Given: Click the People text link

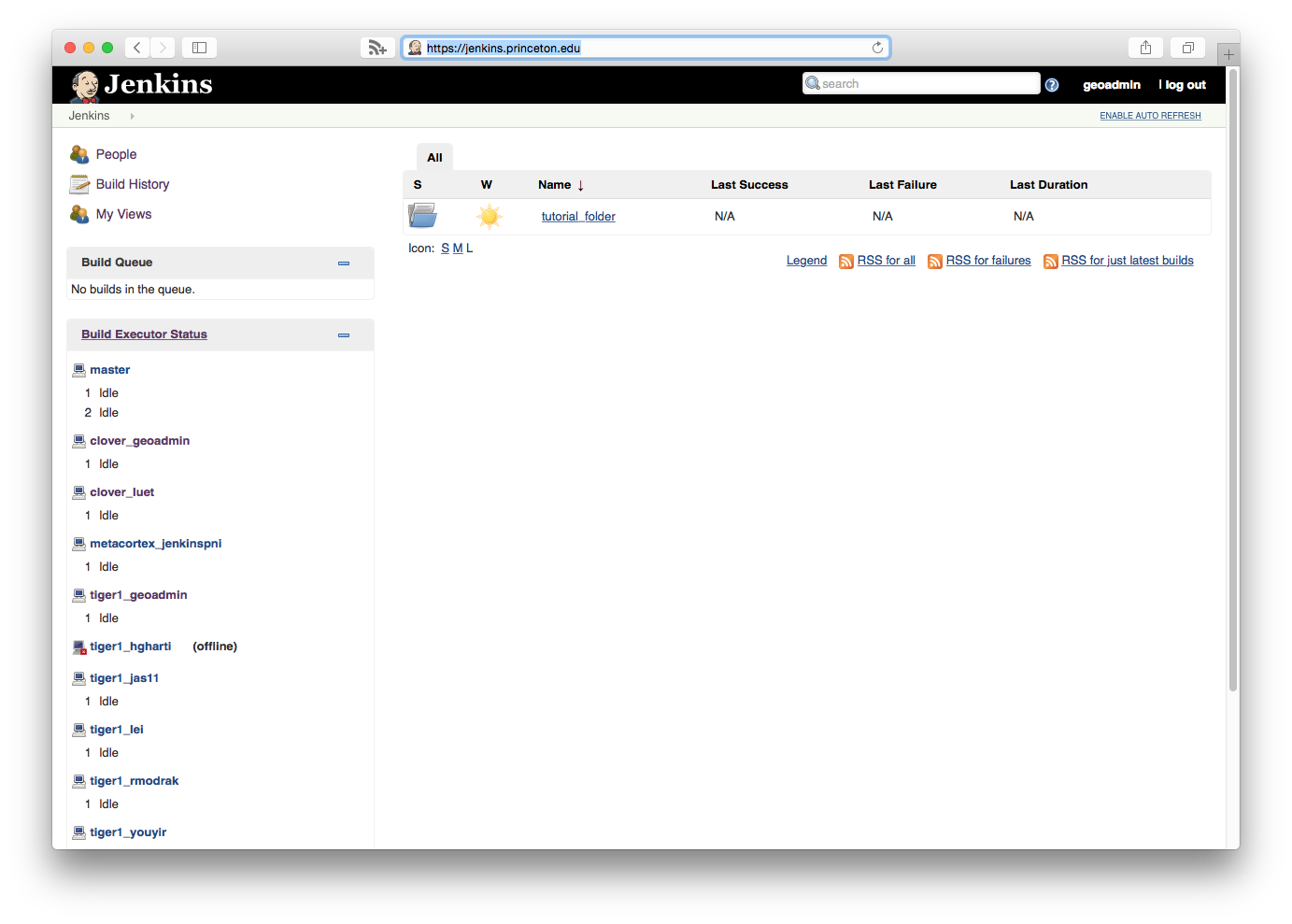Looking at the screenshot, I should (116, 155).
